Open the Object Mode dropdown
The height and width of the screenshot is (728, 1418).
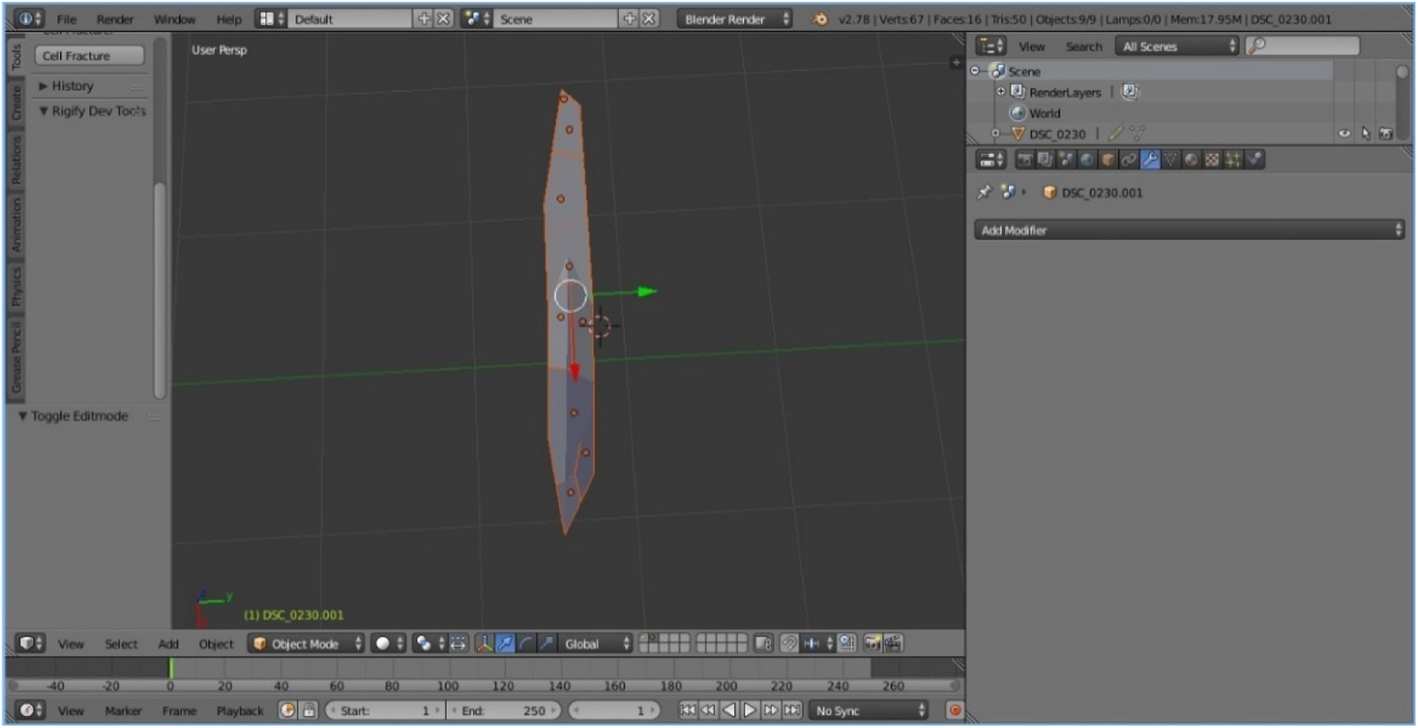pyautogui.click(x=307, y=644)
